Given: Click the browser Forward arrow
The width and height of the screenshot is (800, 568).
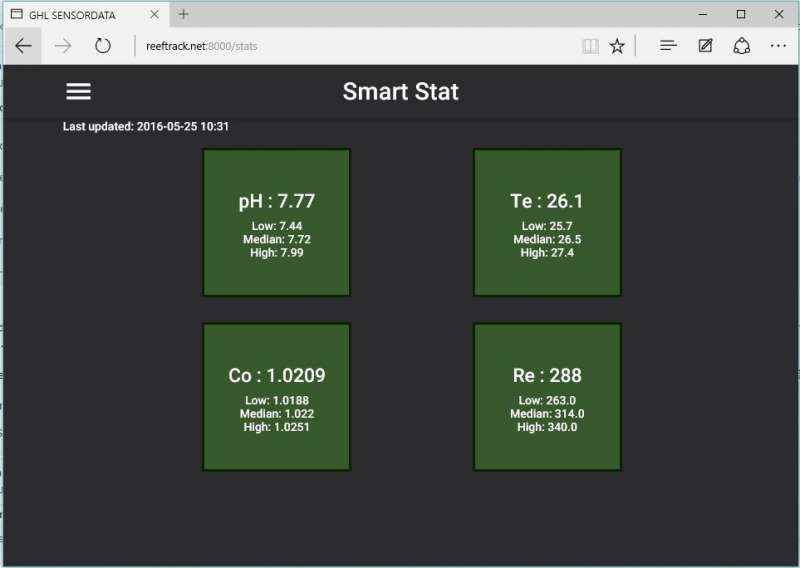Looking at the screenshot, I should [x=63, y=46].
